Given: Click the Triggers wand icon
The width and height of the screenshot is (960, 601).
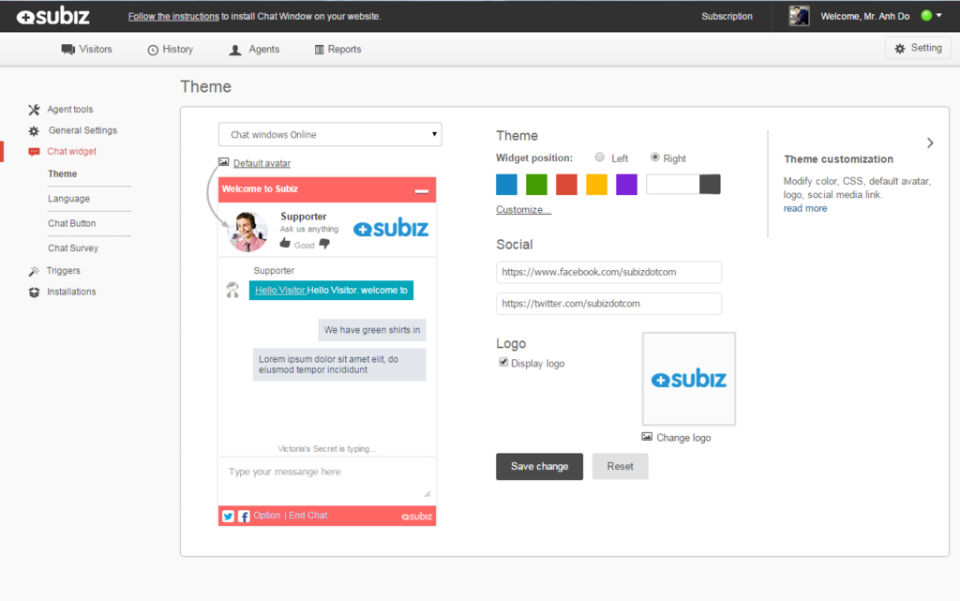Looking at the screenshot, I should point(34,271).
